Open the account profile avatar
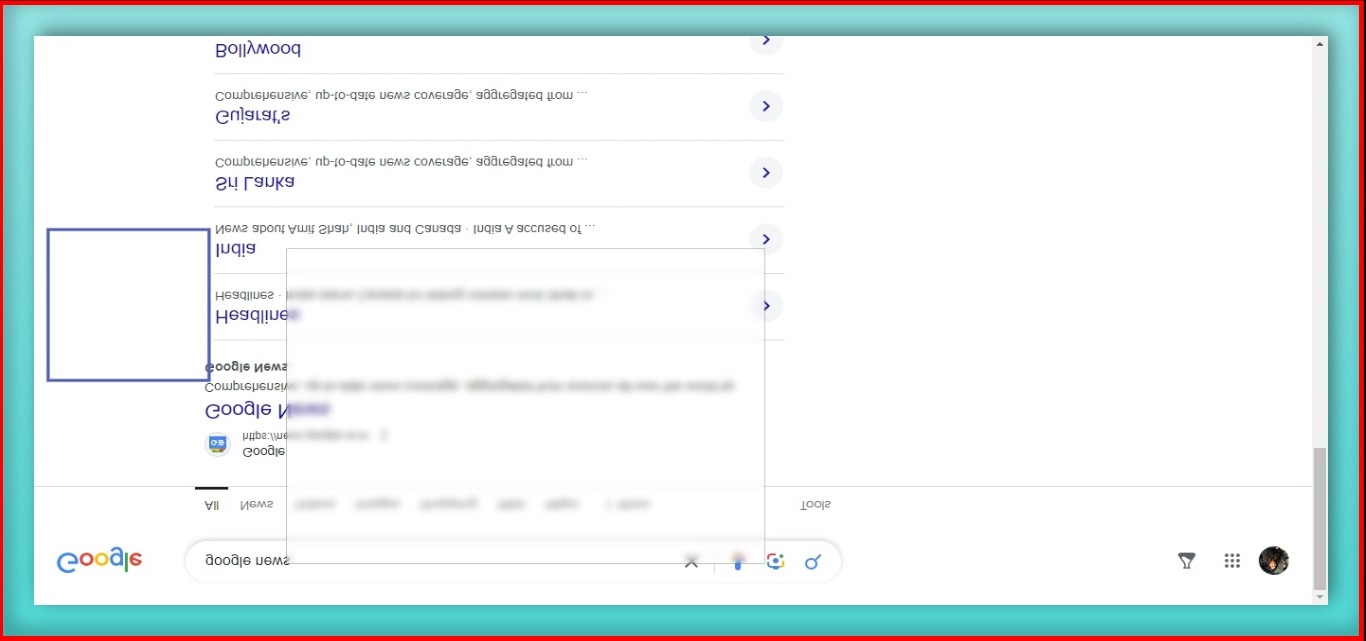The image size is (1366, 641). click(x=1273, y=560)
